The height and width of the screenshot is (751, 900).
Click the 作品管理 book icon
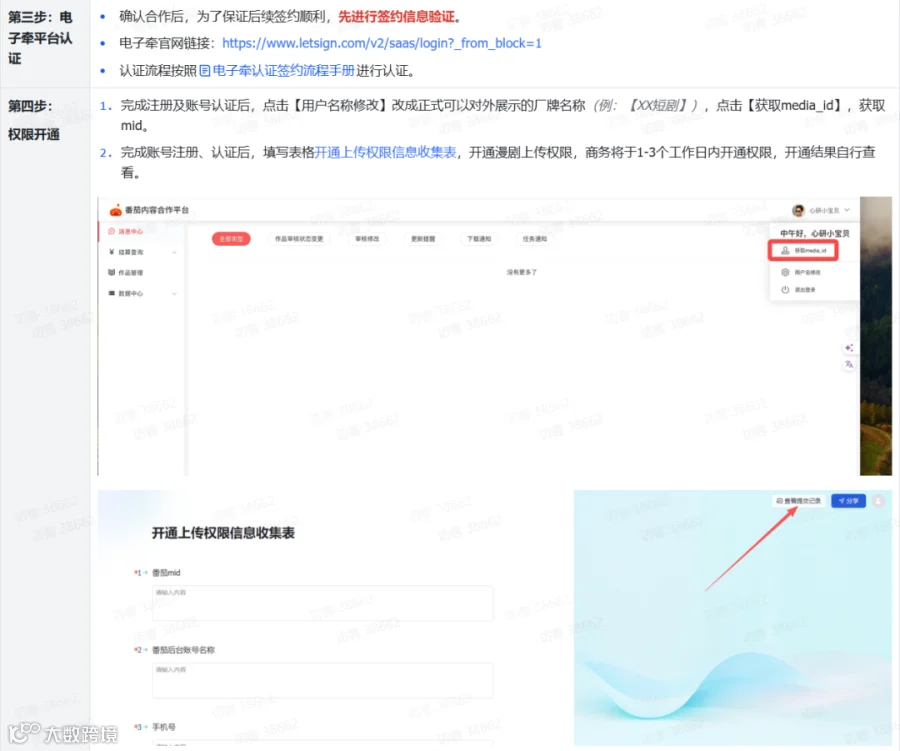[111, 273]
